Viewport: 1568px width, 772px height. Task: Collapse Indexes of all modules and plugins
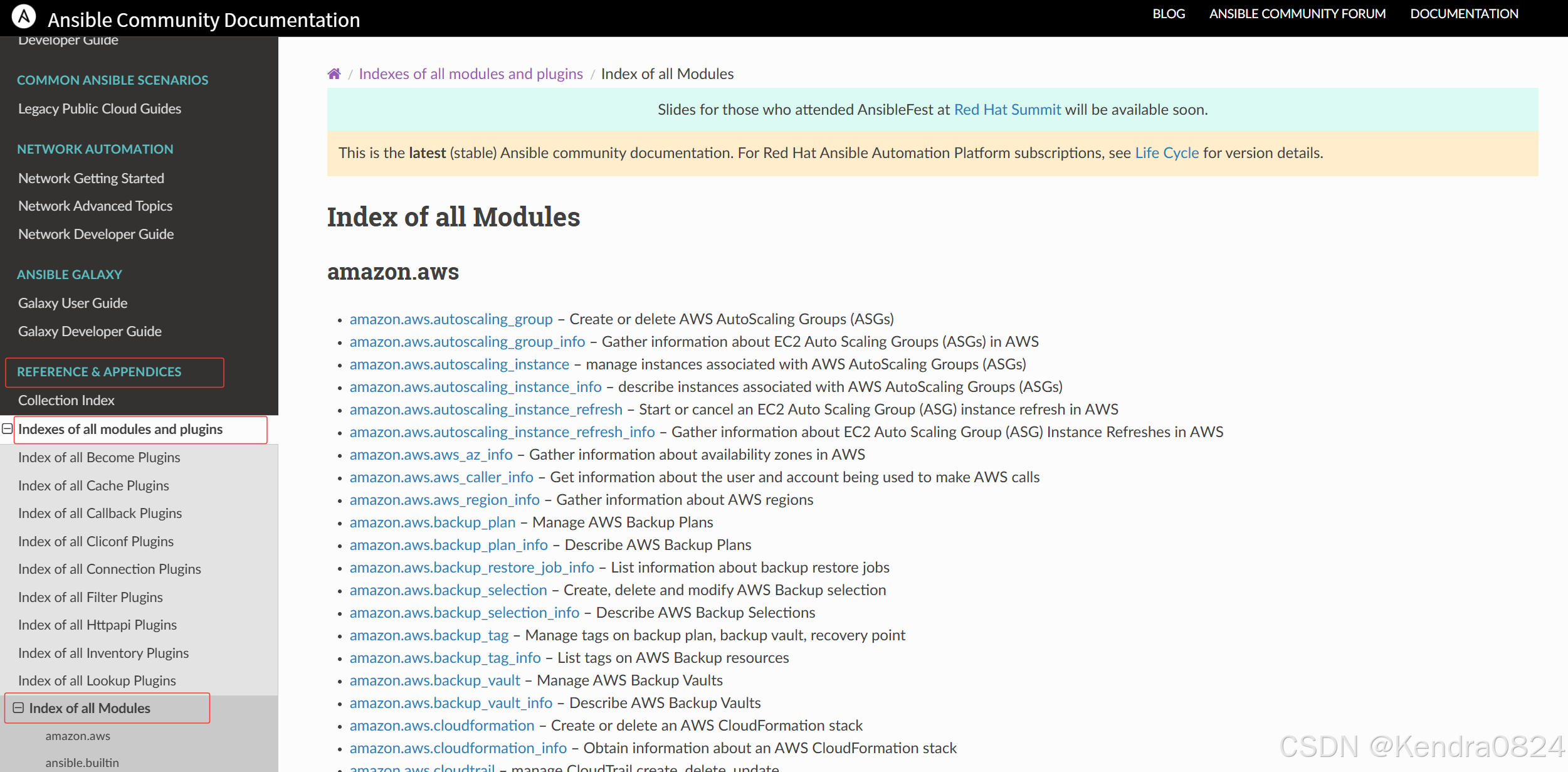pyautogui.click(x=8, y=429)
